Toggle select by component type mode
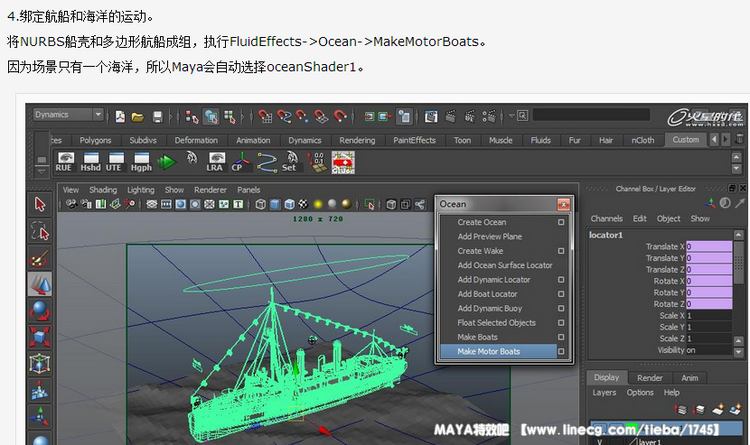Screen dimensions: 750x445 [x=230, y=116]
